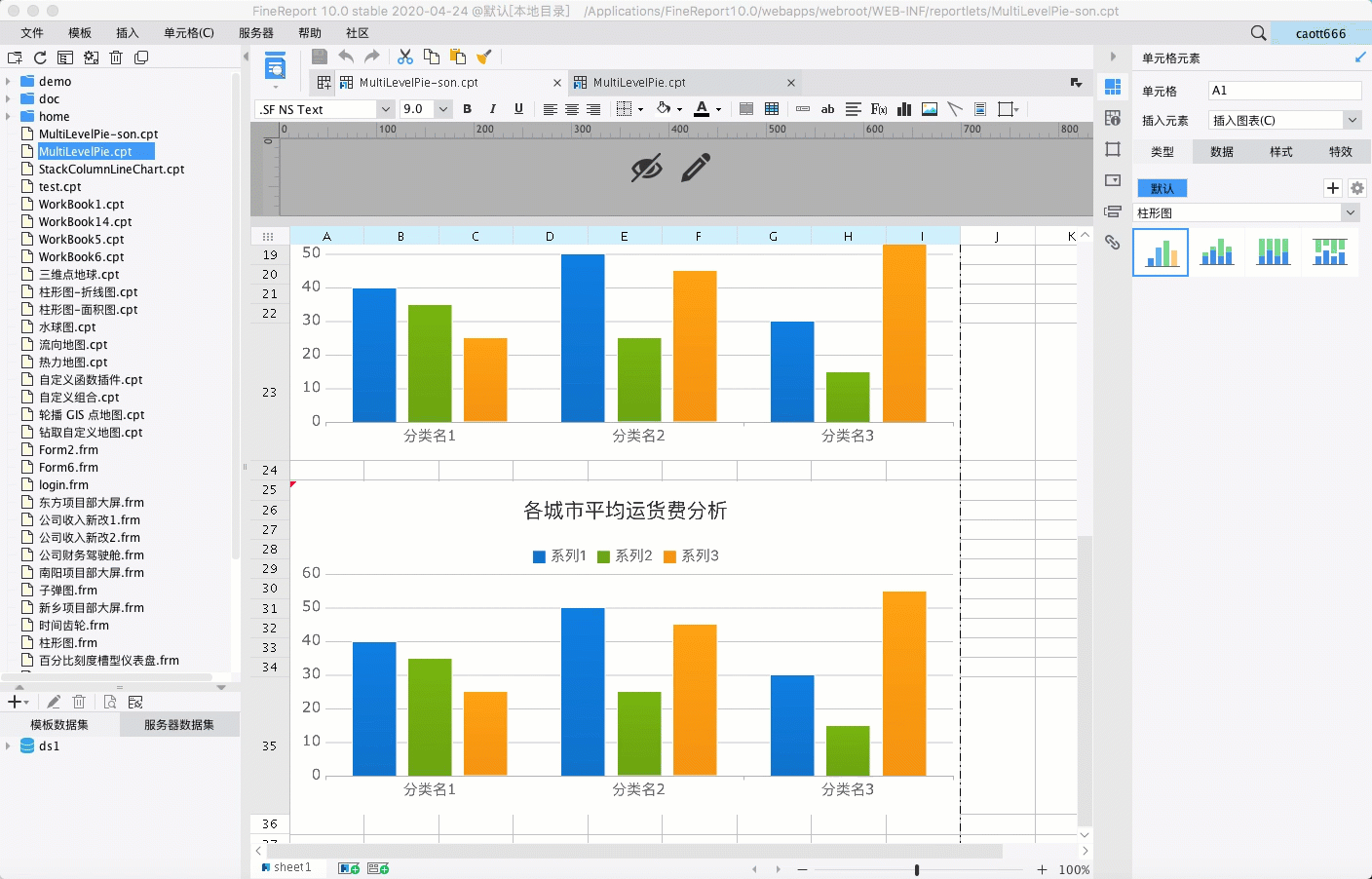The image size is (1372, 879).
Task: Open the cell element panel icon
Action: tap(1113, 87)
